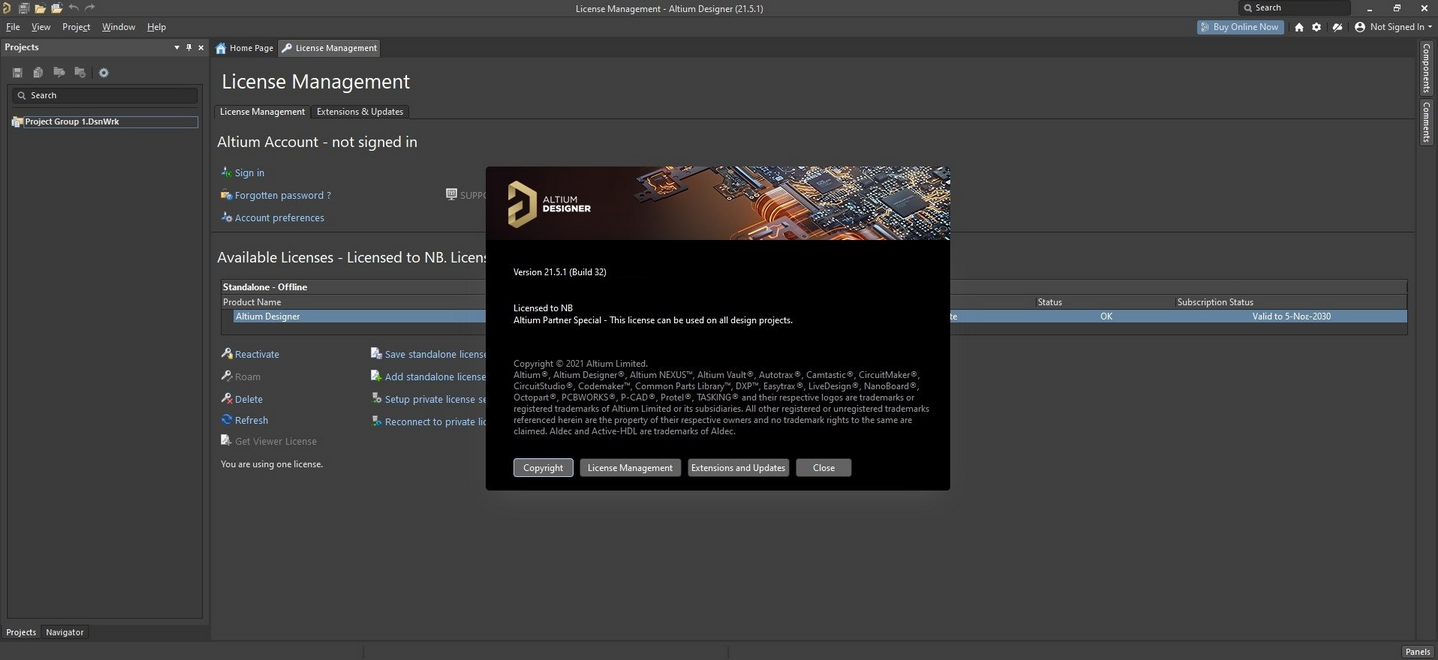Viewport: 1438px width, 660px height.
Task: Click the notifications icon beside the gear
Action: 1337,27
